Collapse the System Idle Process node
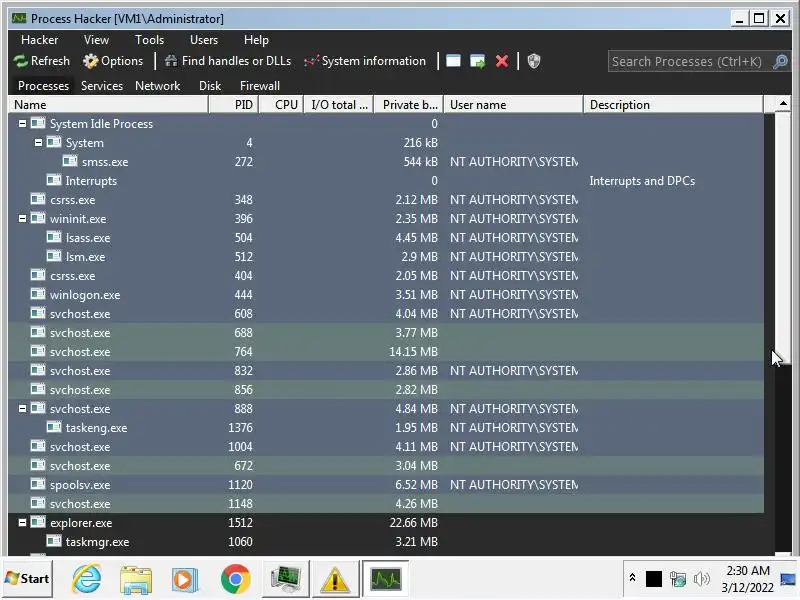 pyautogui.click(x=22, y=123)
